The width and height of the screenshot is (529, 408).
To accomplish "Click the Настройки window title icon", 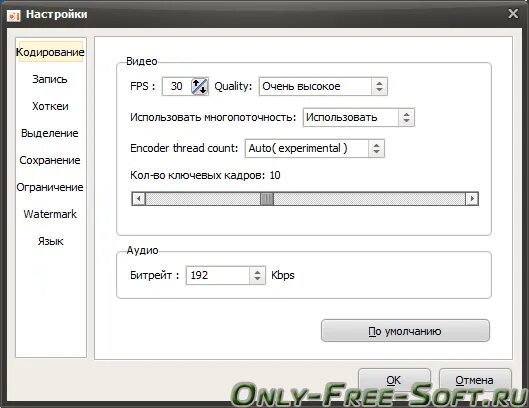I will pos(14,15).
